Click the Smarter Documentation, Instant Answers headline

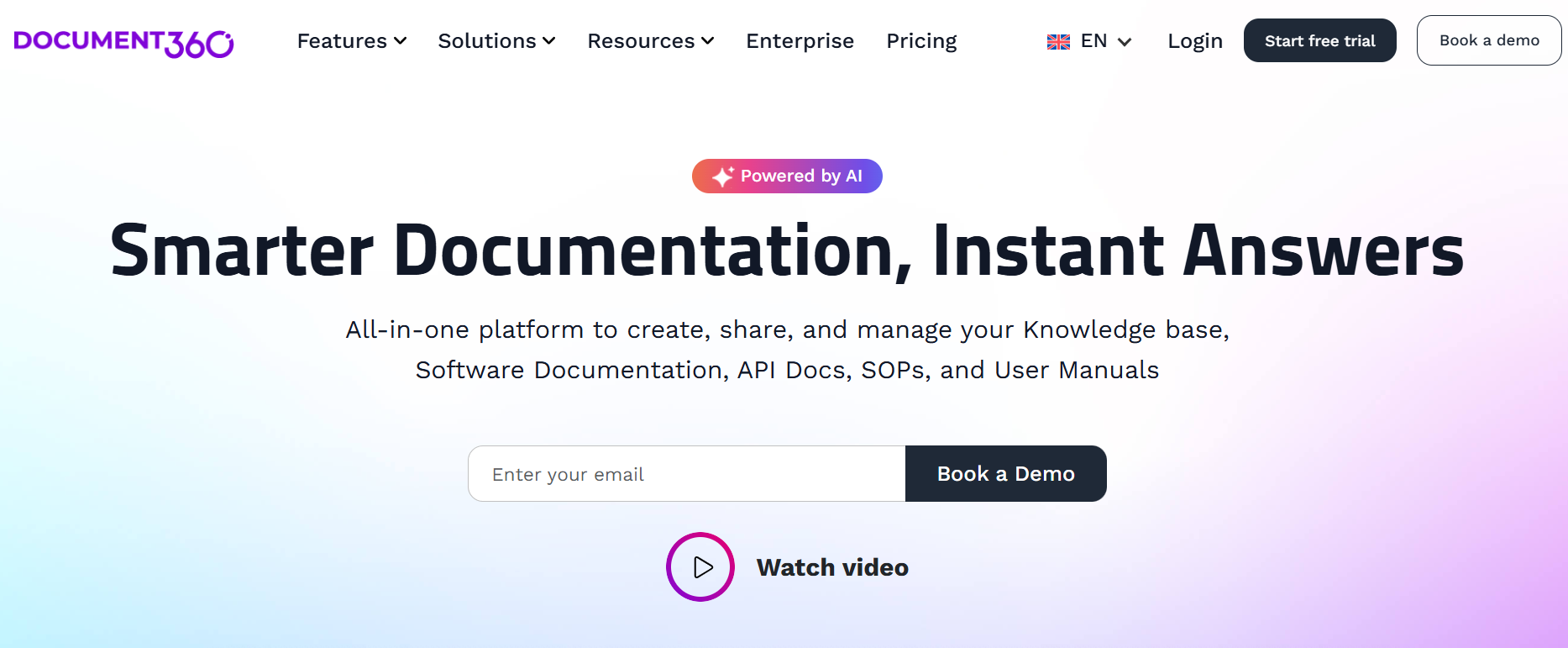point(787,250)
